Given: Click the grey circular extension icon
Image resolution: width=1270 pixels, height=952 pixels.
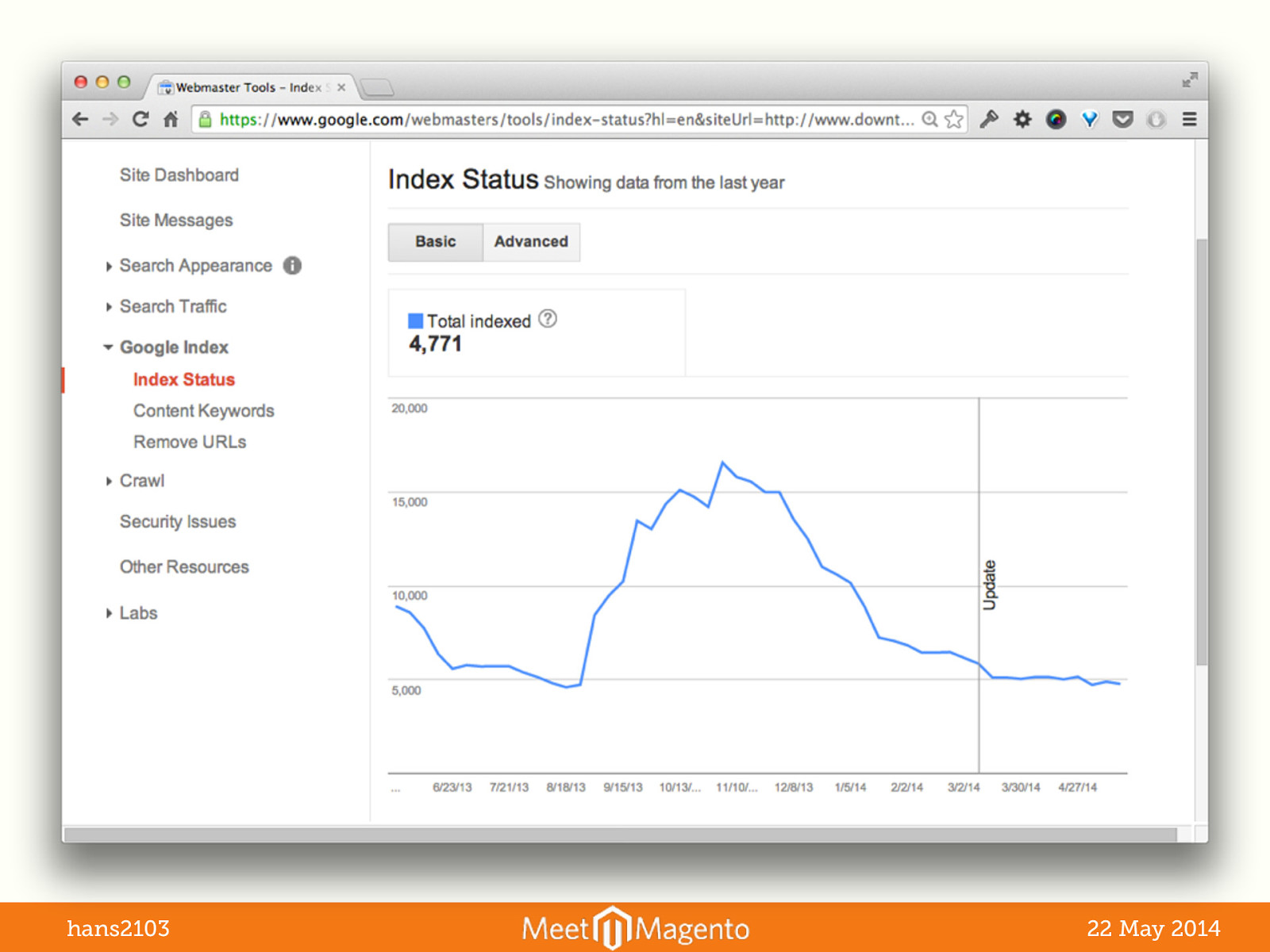Looking at the screenshot, I should (x=1156, y=120).
